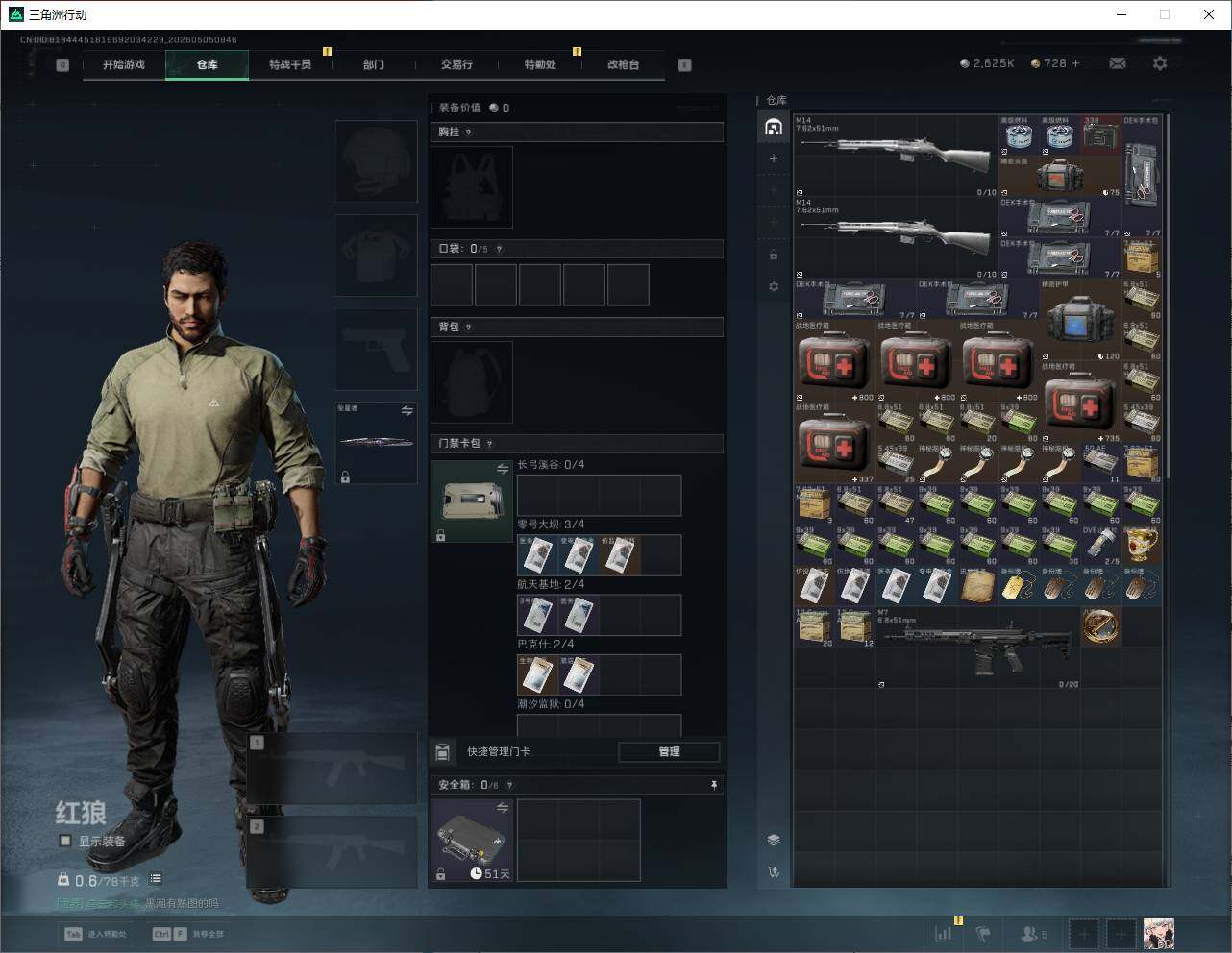Open the friends list icon showing 5
This screenshot has width=1232, height=953.
point(1034,933)
